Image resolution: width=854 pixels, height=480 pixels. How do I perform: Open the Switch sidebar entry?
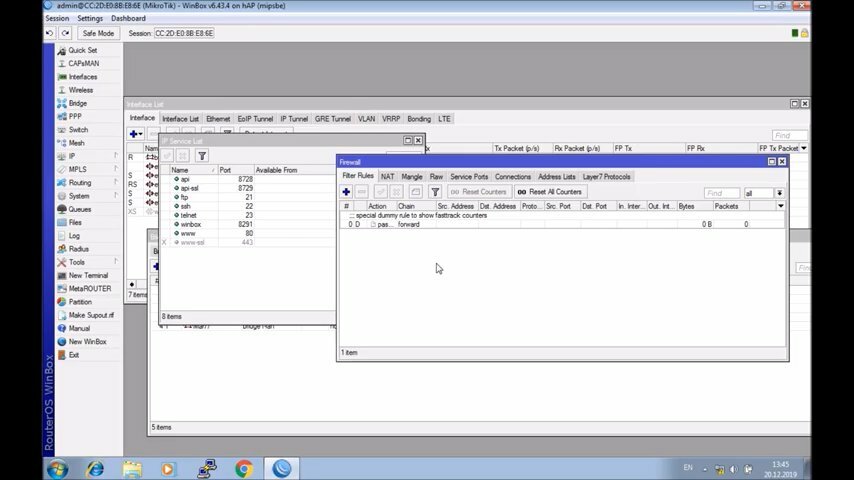[78, 130]
